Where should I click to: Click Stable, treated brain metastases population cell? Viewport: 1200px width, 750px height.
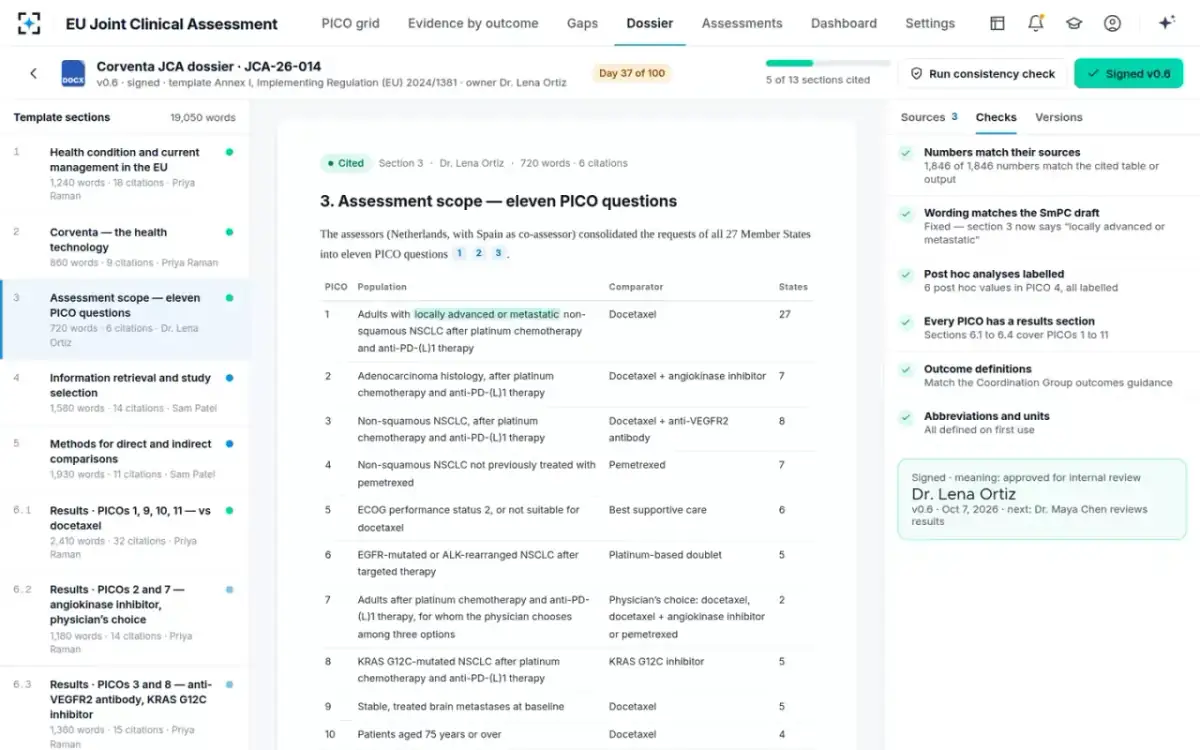[x=461, y=706]
